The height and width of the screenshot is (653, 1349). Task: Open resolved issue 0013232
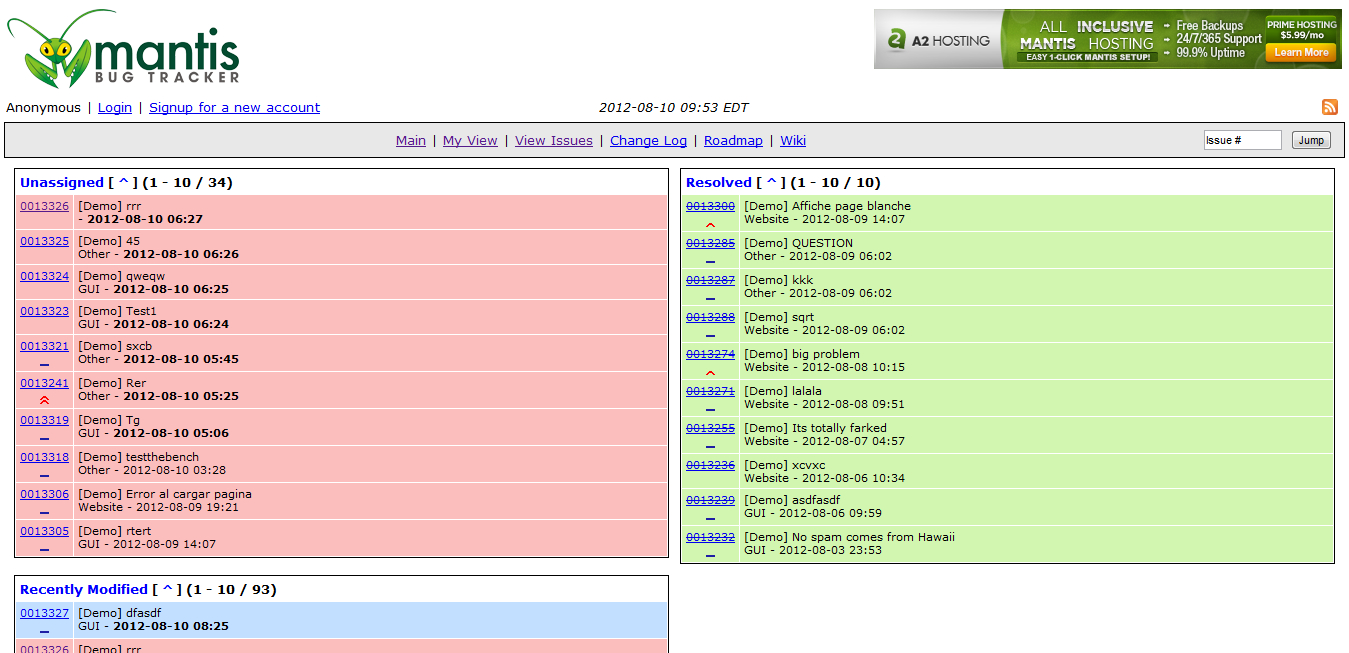[x=711, y=537]
